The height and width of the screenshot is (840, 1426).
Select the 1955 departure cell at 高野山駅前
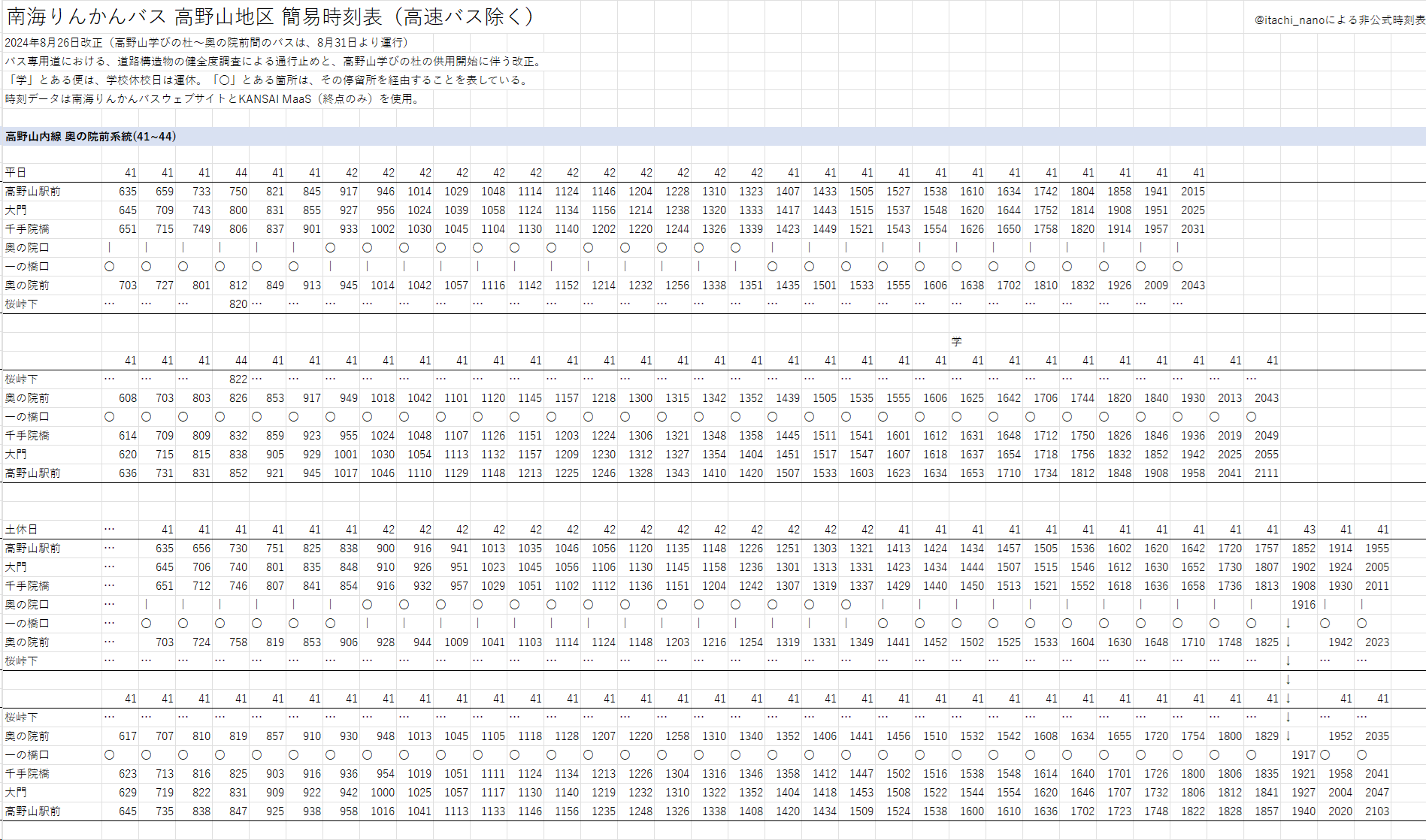[1376, 548]
